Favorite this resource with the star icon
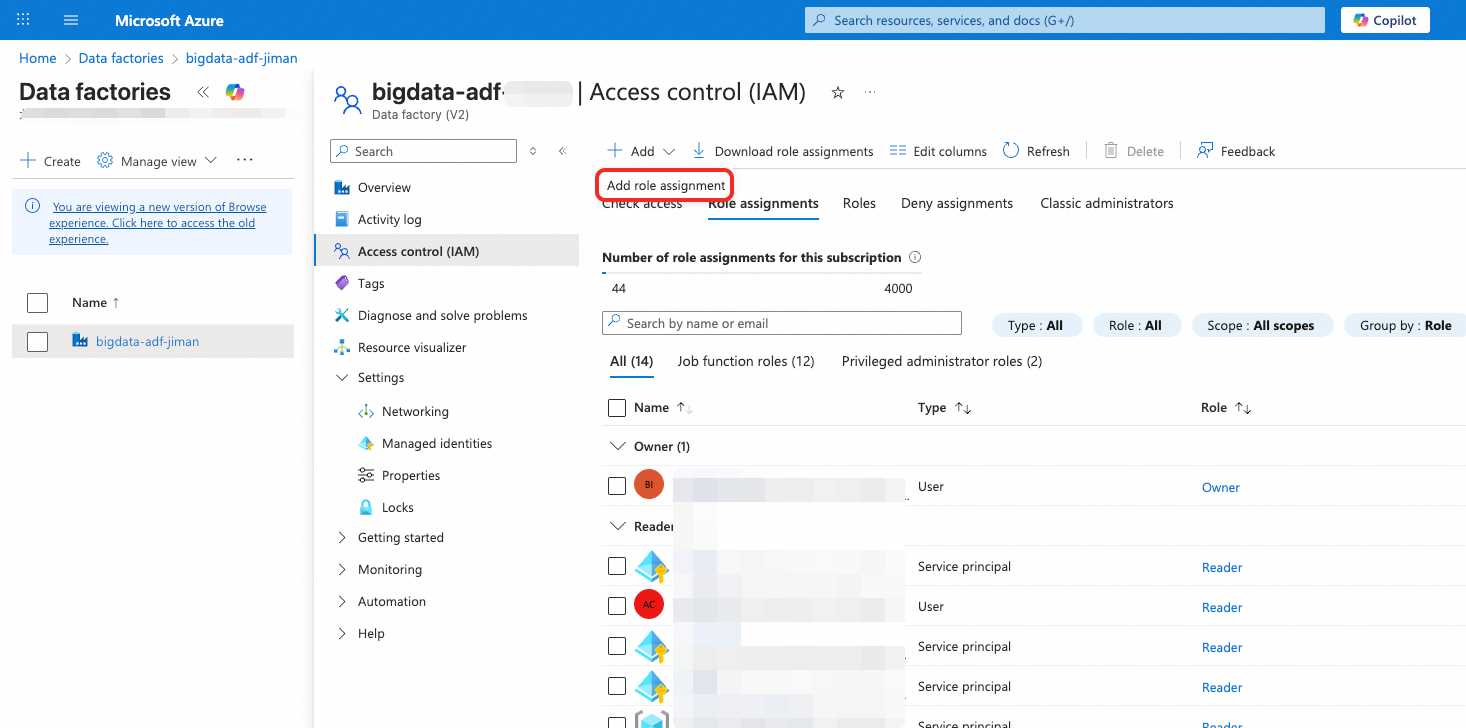 838,93
